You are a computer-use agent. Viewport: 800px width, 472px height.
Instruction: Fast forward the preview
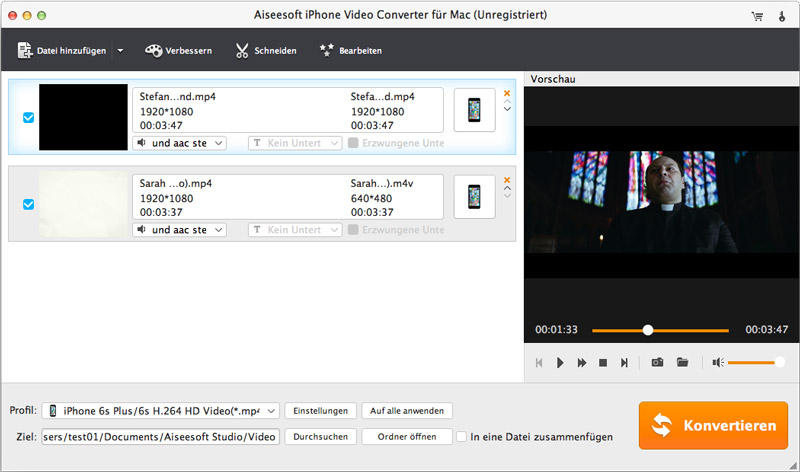tap(582, 363)
